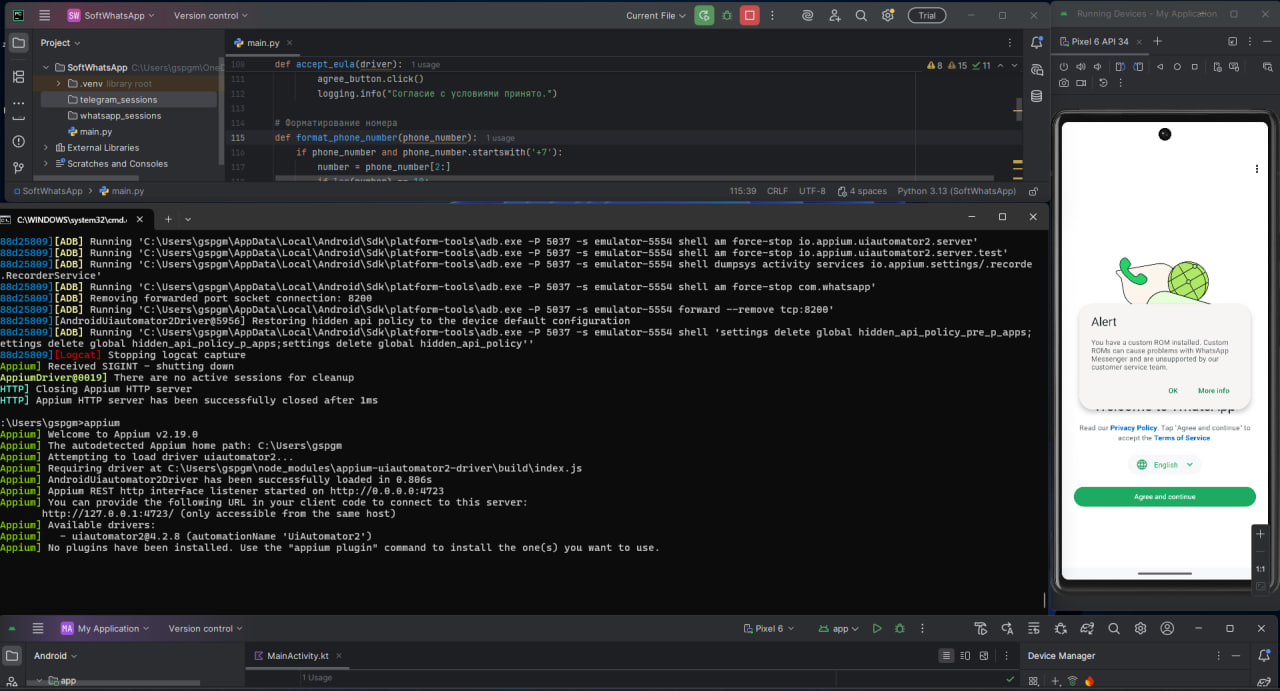Open Code With Me add-user icon

pyautogui.click(x=835, y=16)
